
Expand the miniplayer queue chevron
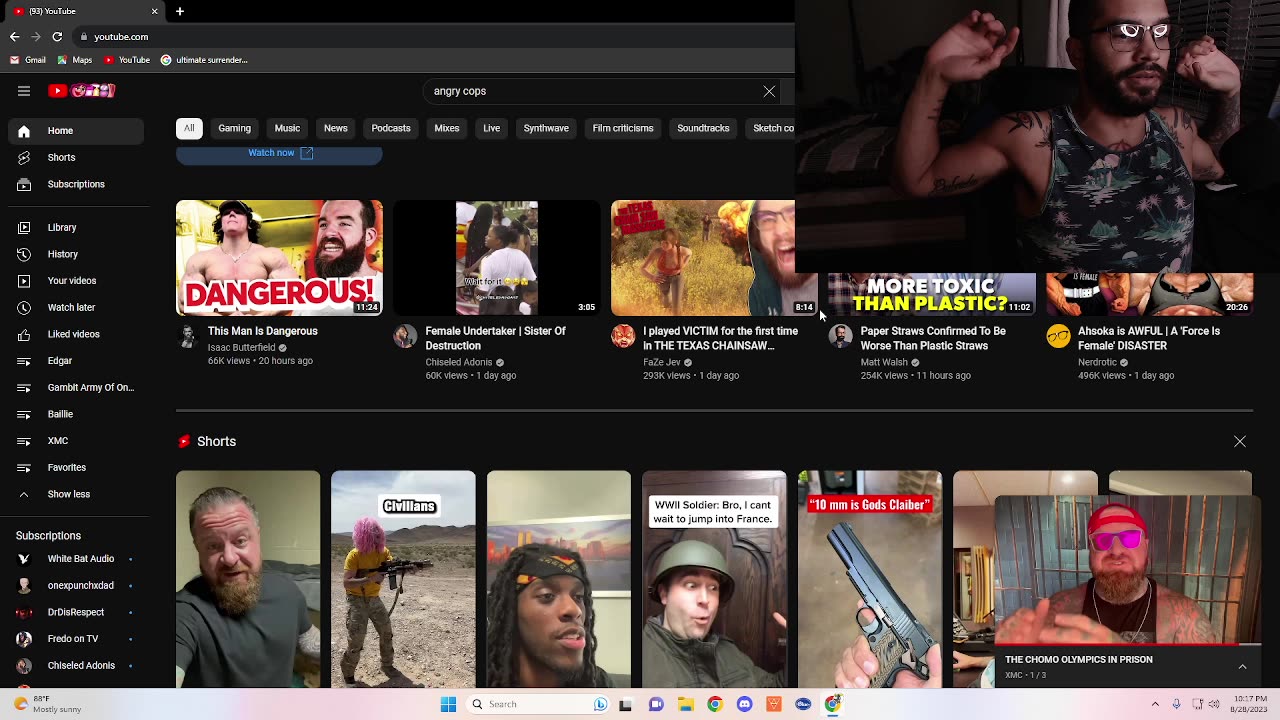pos(1242,667)
